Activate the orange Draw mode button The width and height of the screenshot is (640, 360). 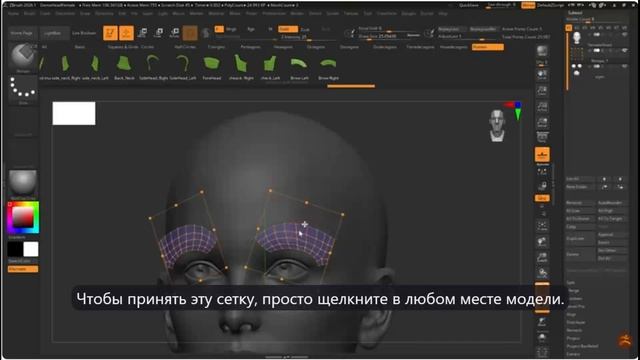click(126, 33)
